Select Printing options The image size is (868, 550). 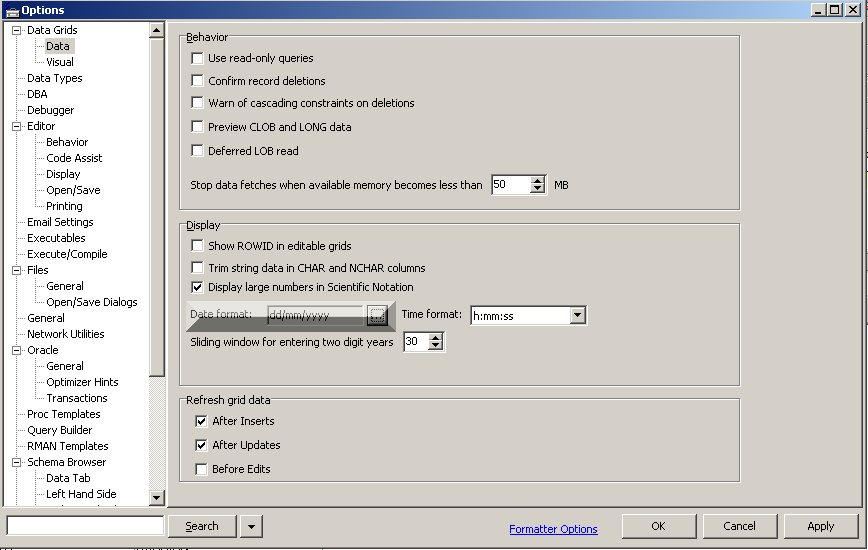coord(64,206)
